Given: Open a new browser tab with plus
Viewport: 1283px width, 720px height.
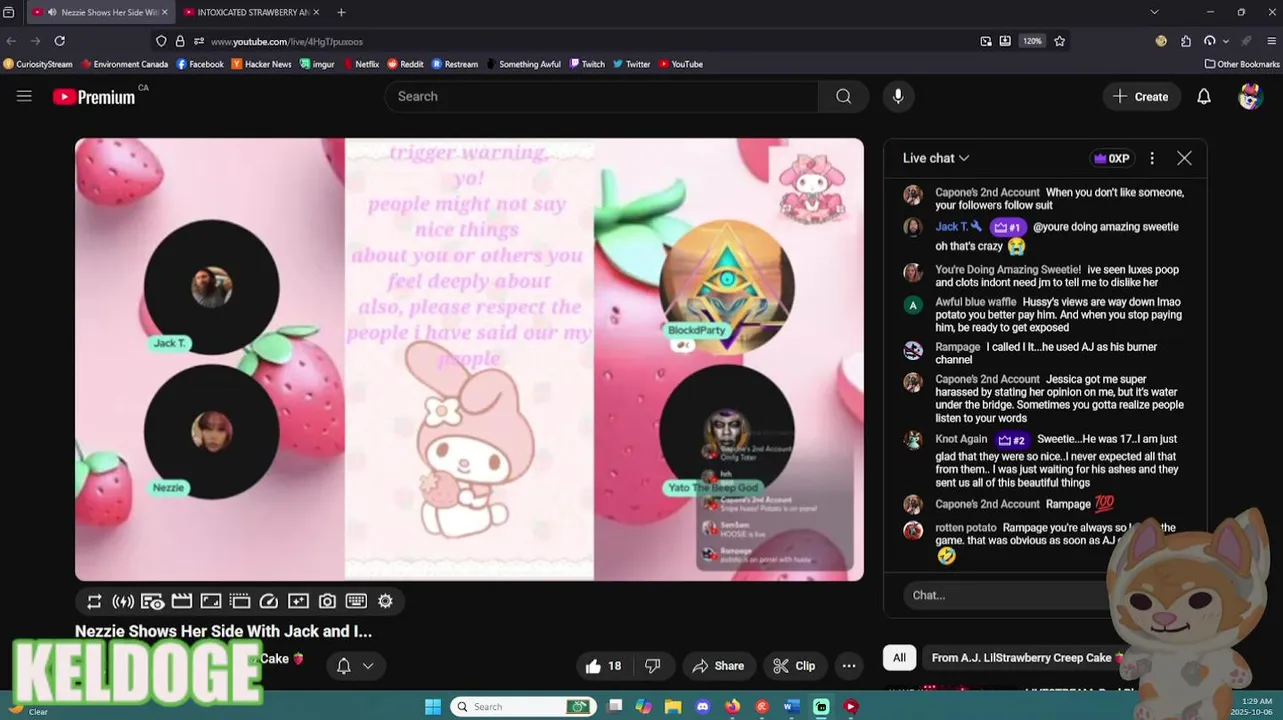Looking at the screenshot, I should (x=341, y=12).
